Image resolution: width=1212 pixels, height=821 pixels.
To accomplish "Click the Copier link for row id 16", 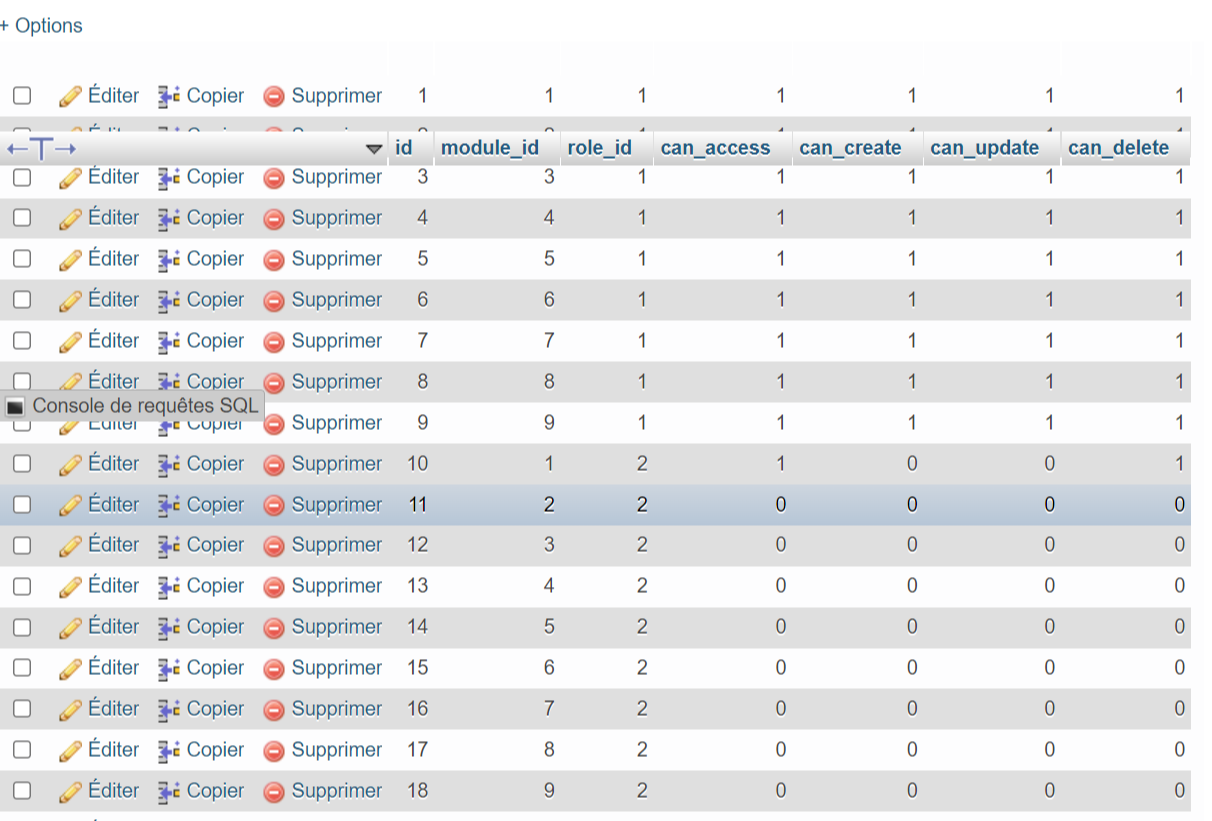I will [x=215, y=709].
